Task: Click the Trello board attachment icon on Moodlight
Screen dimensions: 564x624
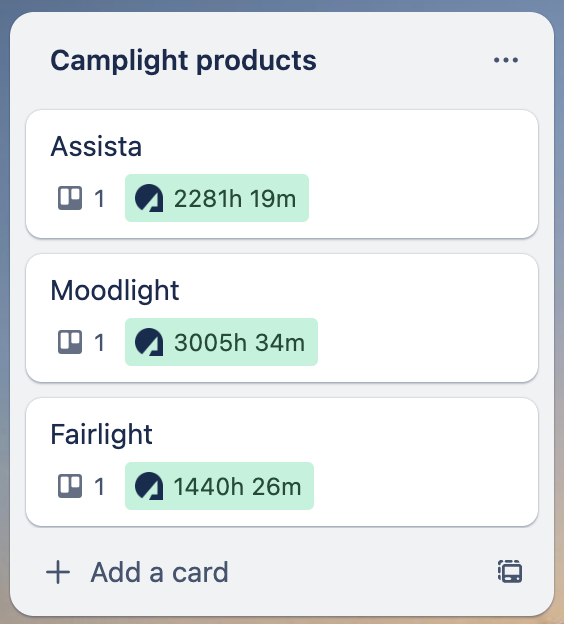Action: point(70,342)
